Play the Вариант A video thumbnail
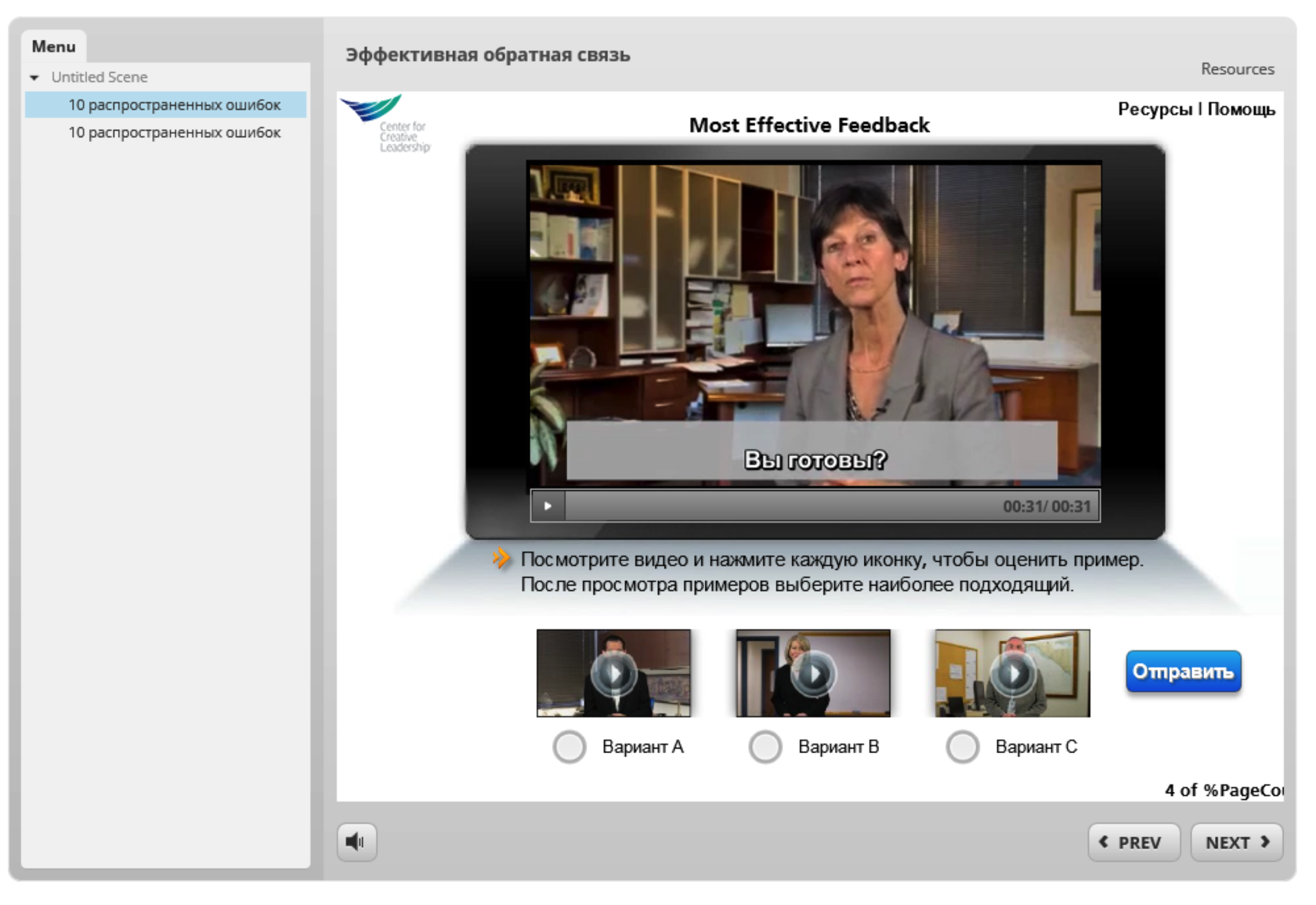Screen dimensions: 1316x905 [613, 673]
